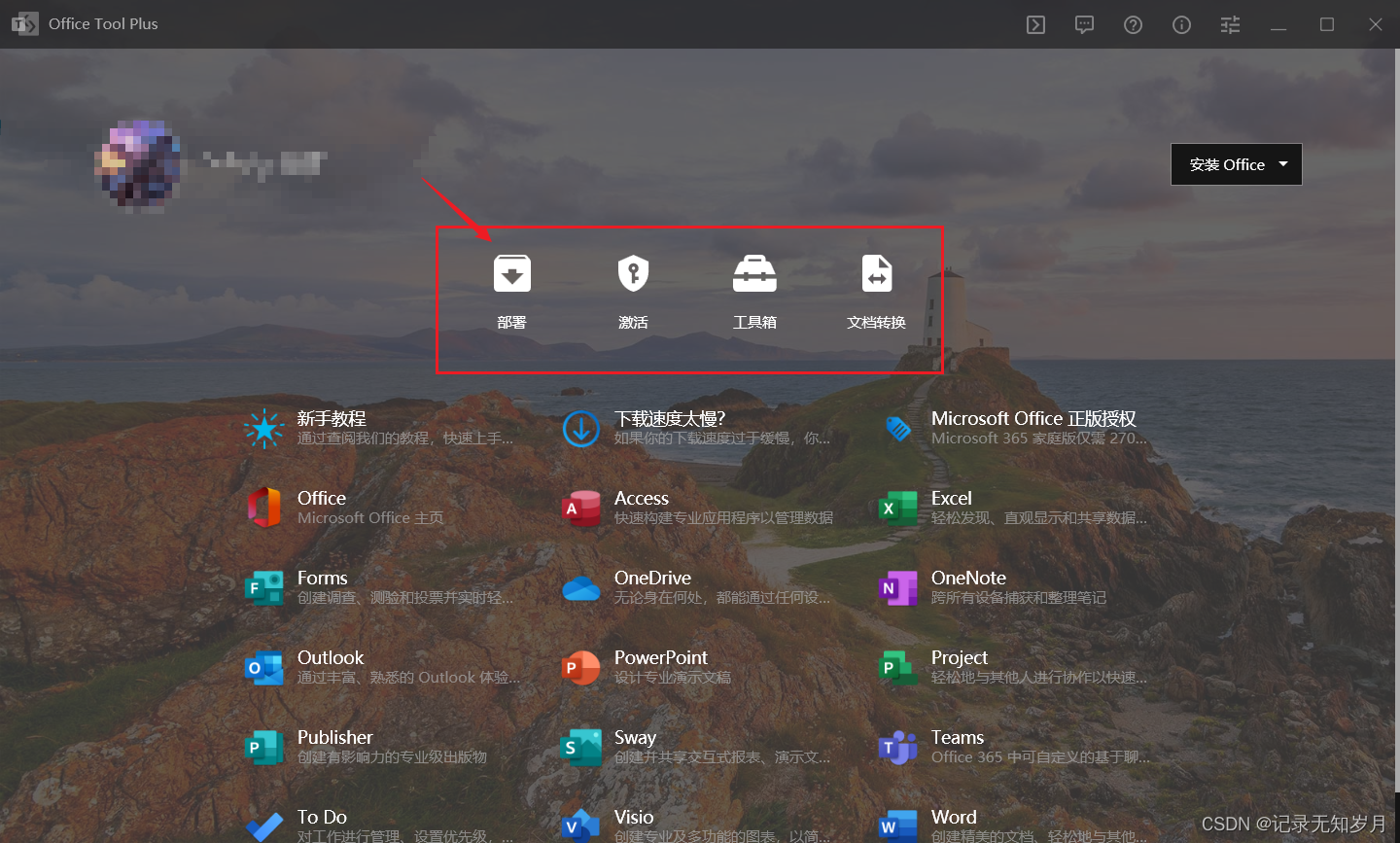Click the '设计专业演示文稿' description
Image resolution: width=1400 pixels, height=843 pixels.
(673, 678)
